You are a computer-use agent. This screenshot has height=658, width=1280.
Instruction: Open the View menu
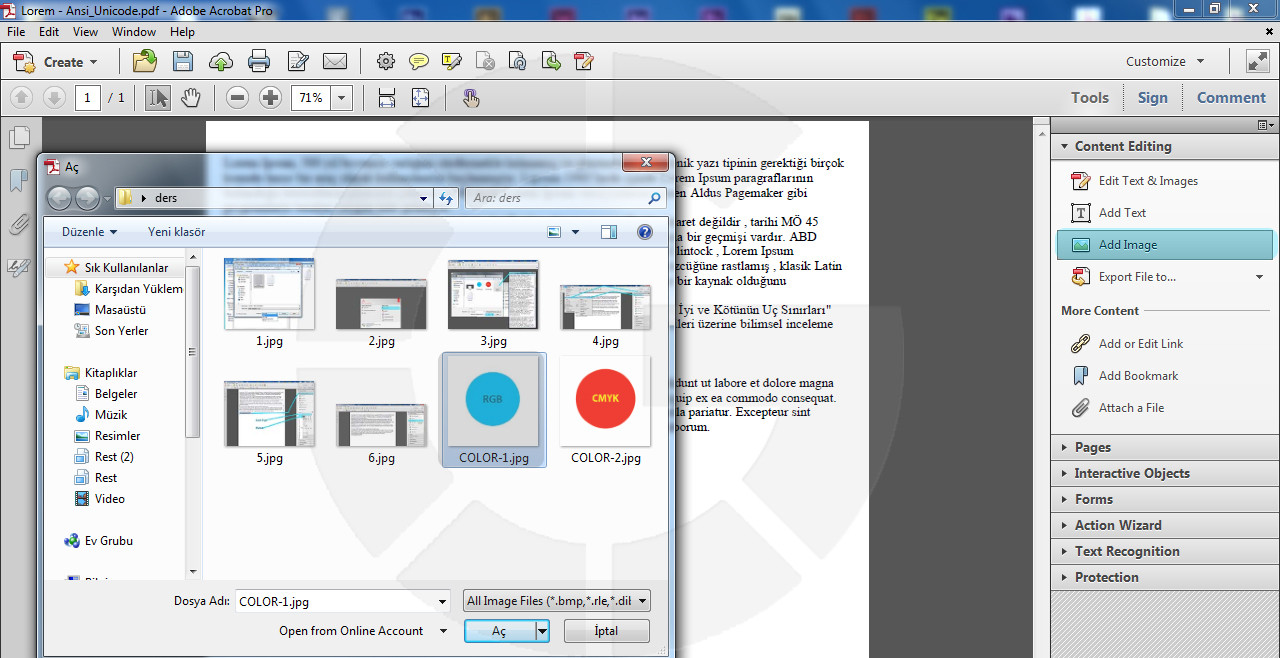[85, 32]
